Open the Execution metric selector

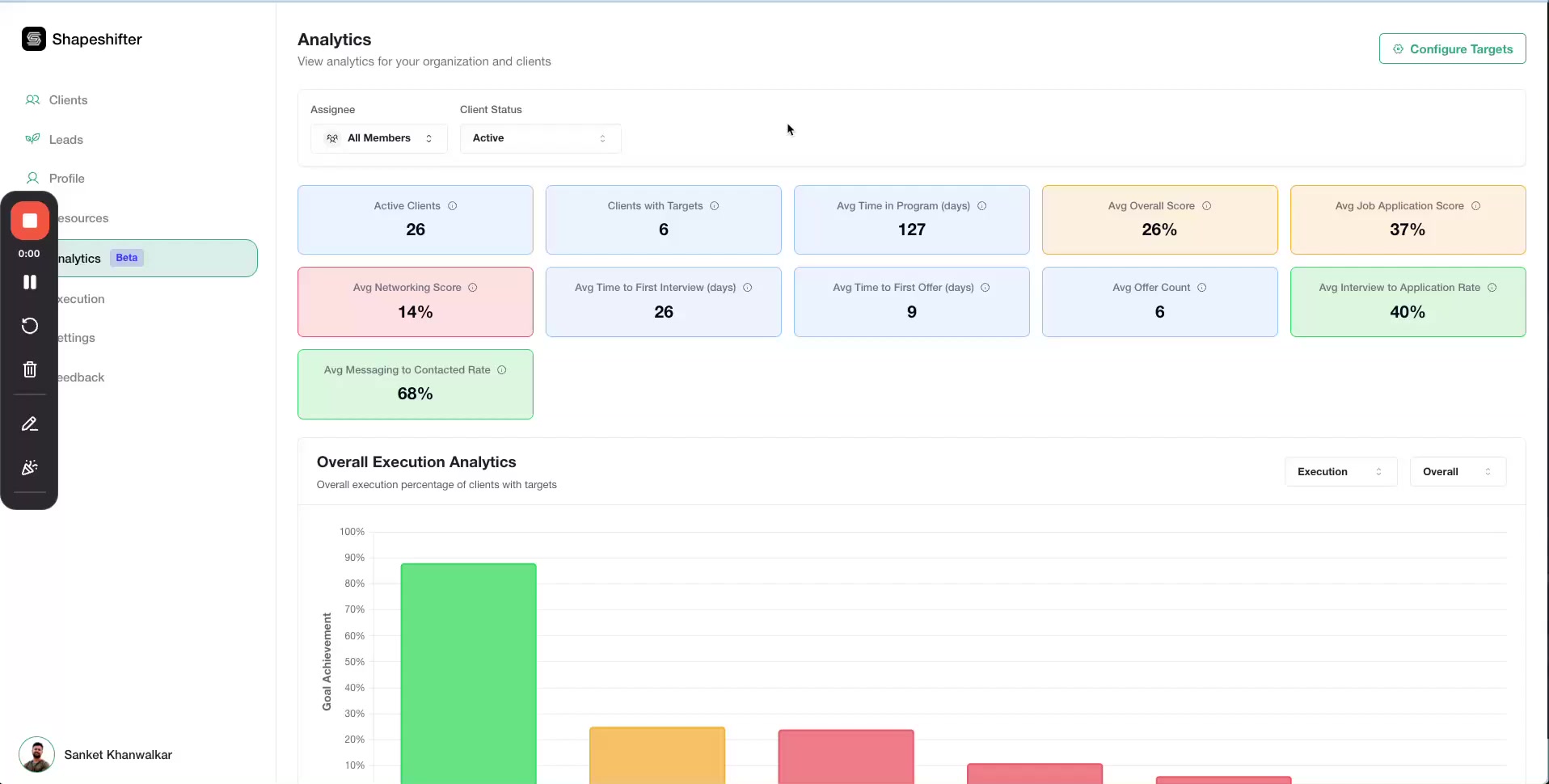click(1340, 471)
